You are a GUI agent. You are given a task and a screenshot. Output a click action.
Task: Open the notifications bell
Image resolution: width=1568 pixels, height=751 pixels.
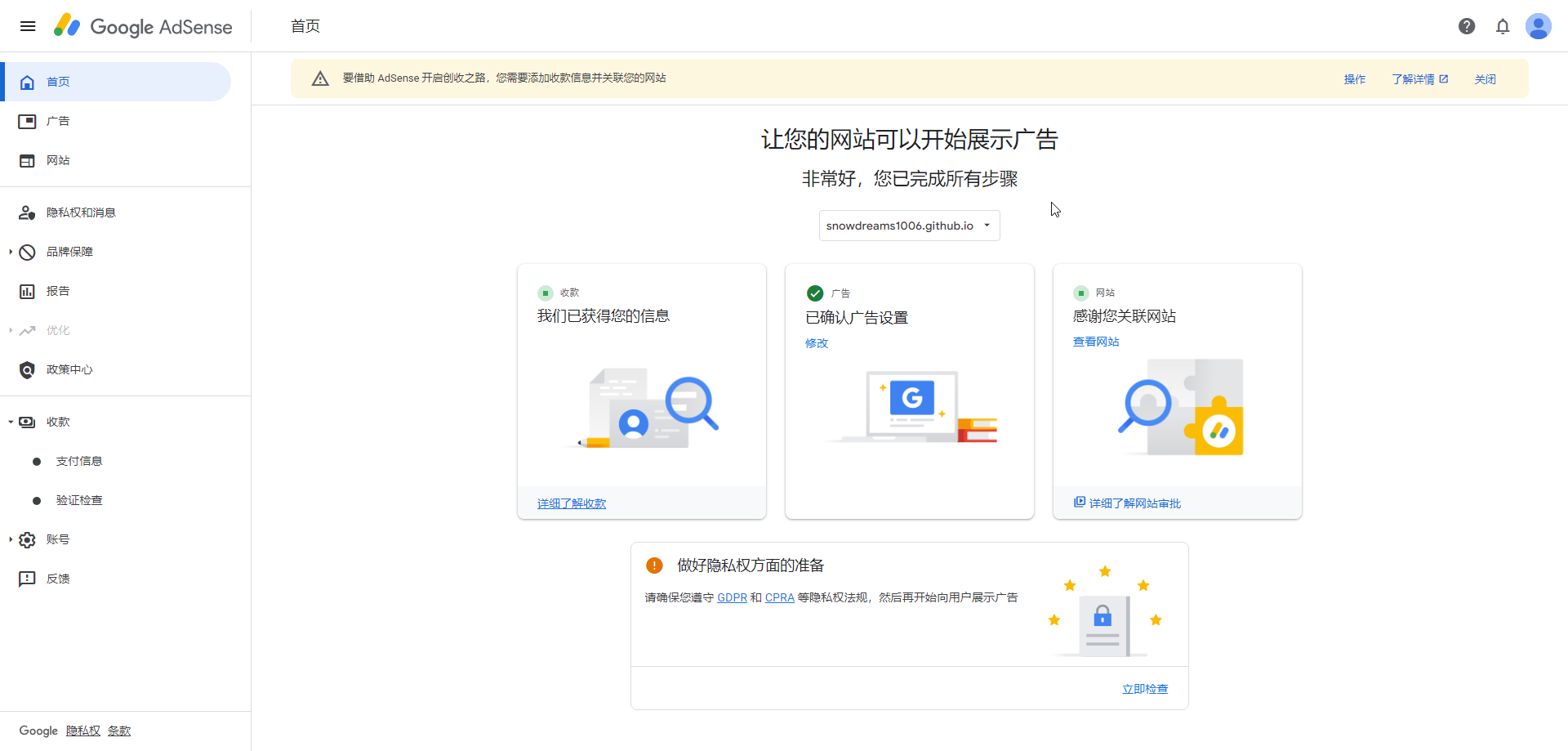[x=1503, y=26]
